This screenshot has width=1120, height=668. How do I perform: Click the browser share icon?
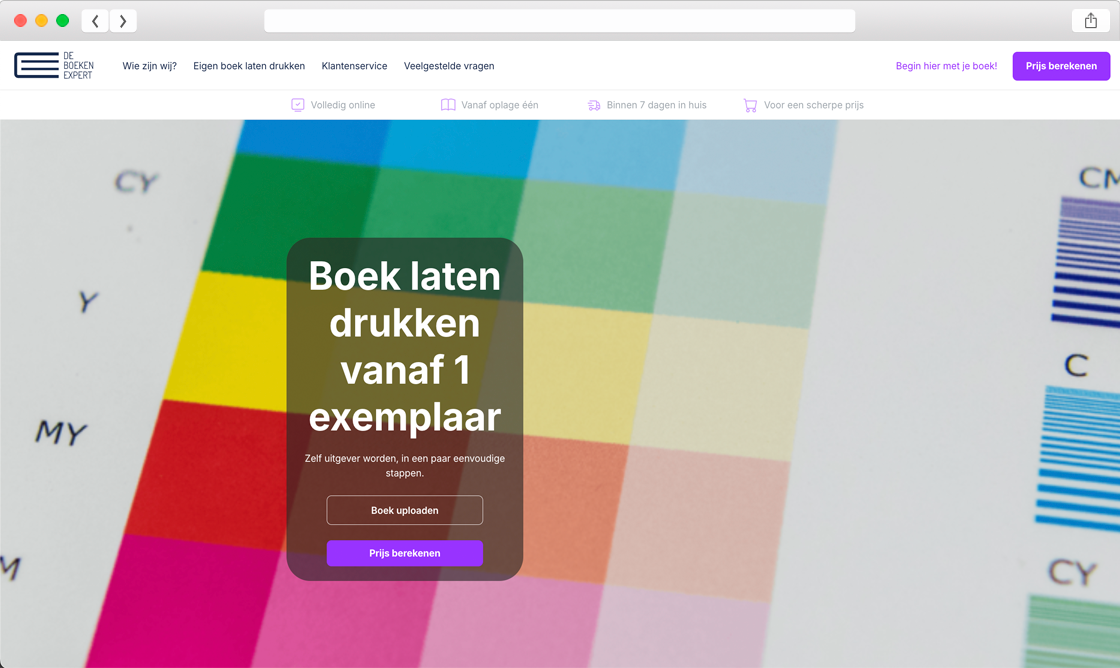tap(1090, 21)
